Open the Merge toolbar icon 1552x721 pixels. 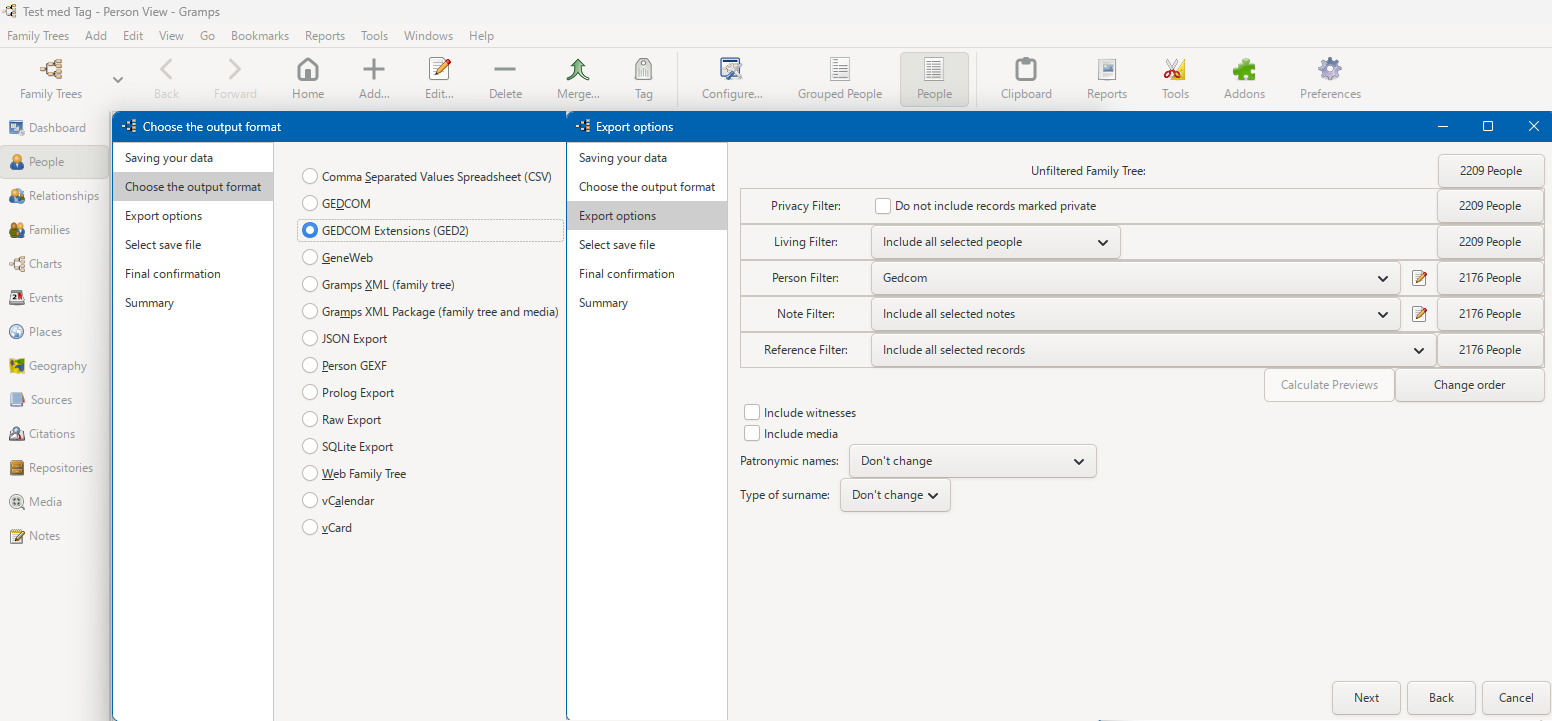578,69
